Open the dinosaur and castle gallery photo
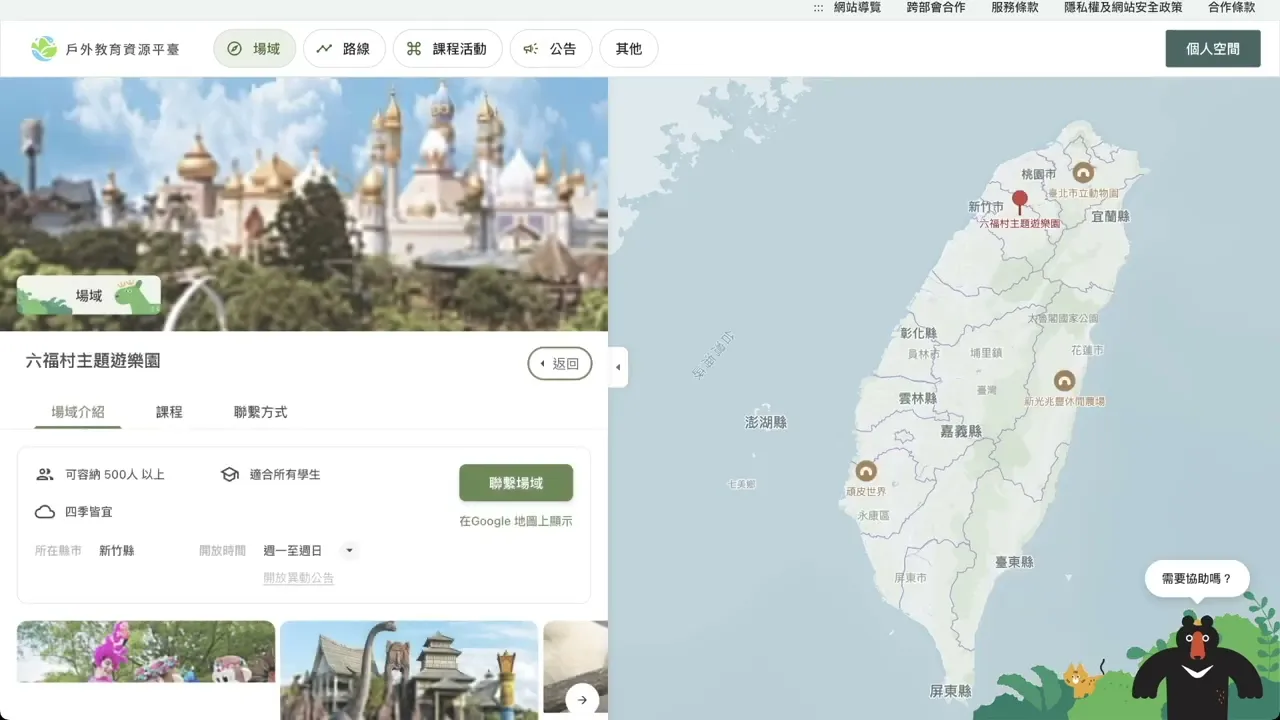Viewport: 1280px width, 720px height. tap(409, 670)
